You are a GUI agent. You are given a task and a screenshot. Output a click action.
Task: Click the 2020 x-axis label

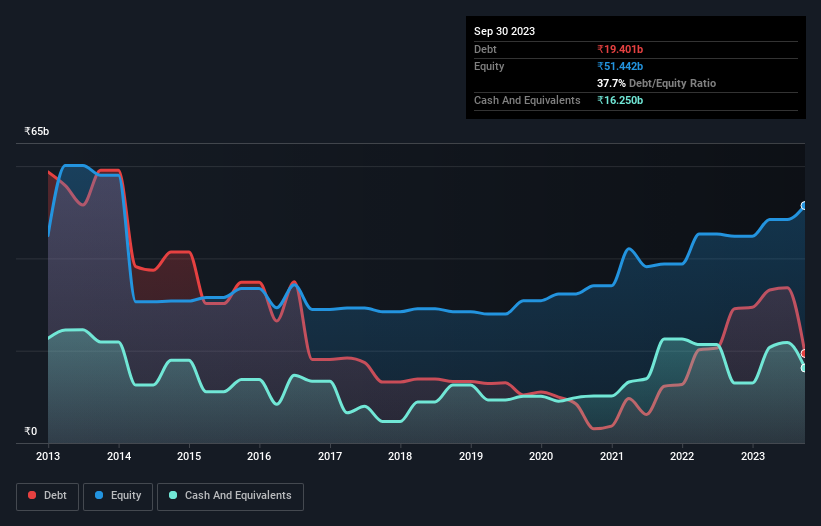coord(541,456)
